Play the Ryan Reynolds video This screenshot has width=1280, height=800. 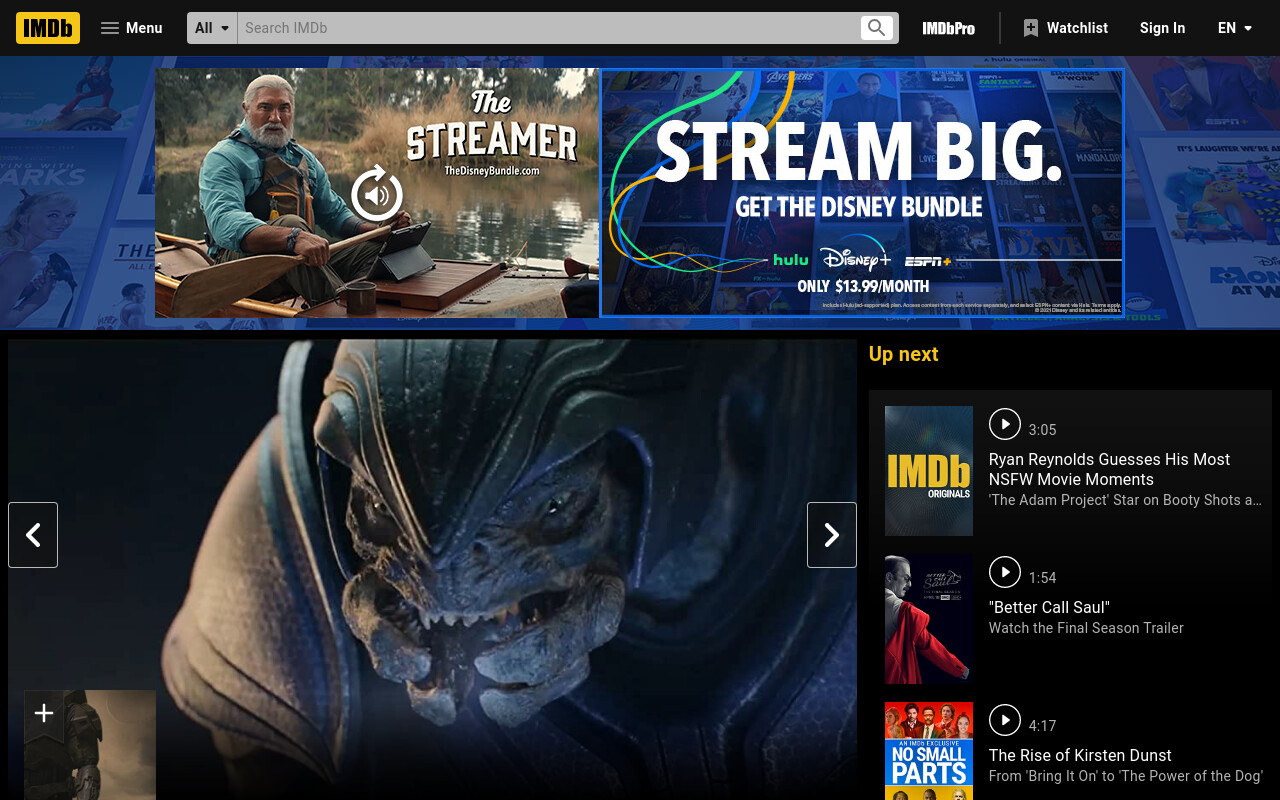click(x=1005, y=424)
